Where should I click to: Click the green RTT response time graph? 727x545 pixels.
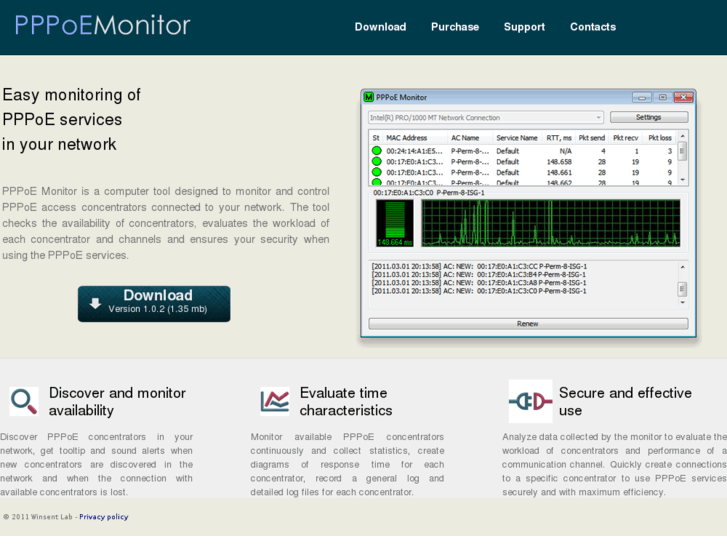(x=550, y=223)
